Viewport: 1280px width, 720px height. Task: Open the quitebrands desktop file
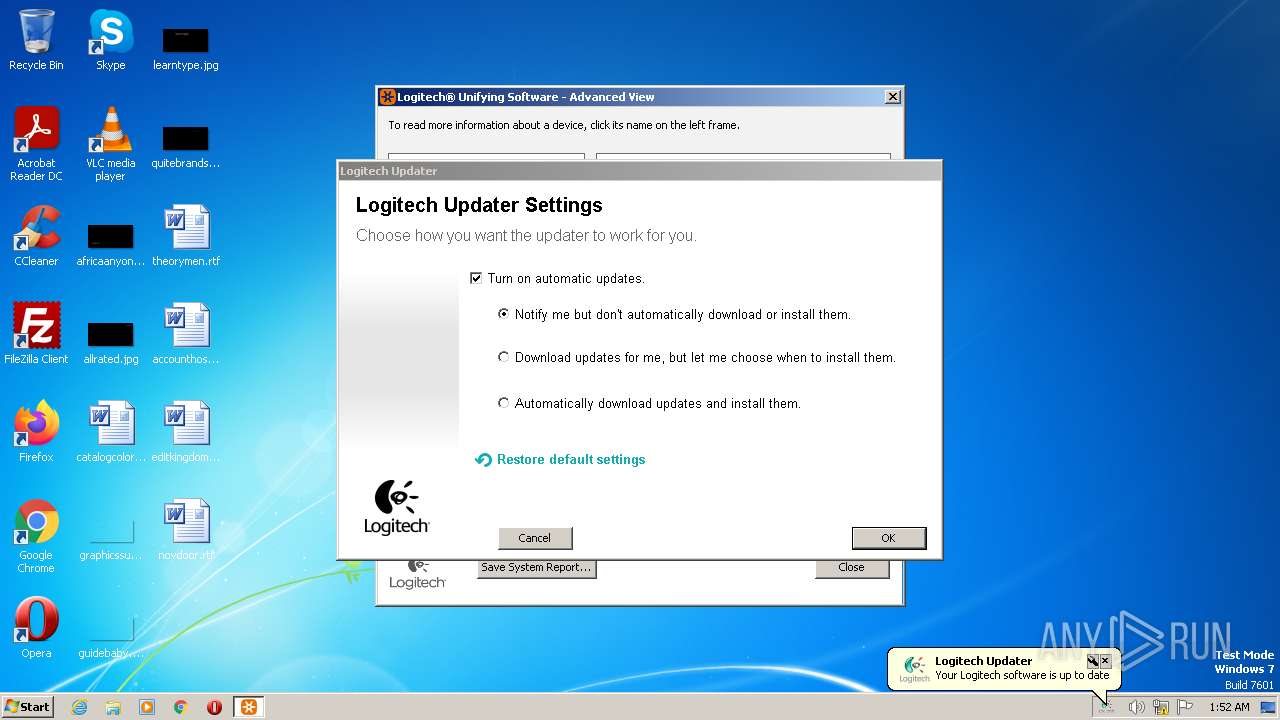click(x=186, y=145)
